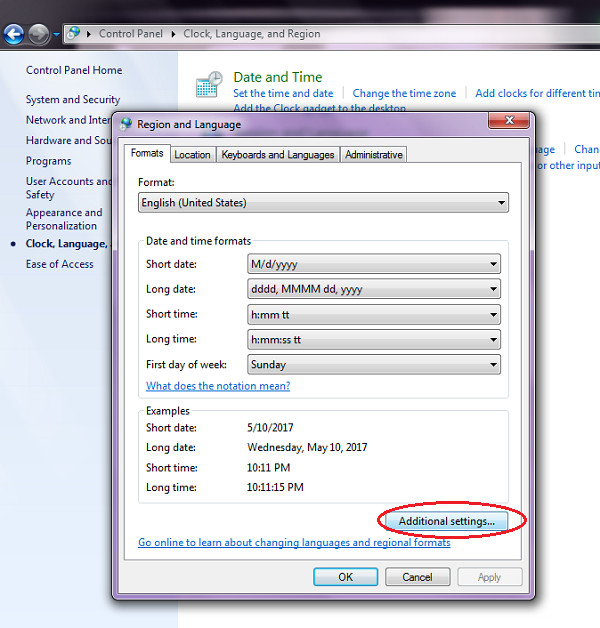The image size is (600, 628).
Task: Open System and Security in sidebar
Action: click(73, 100)
